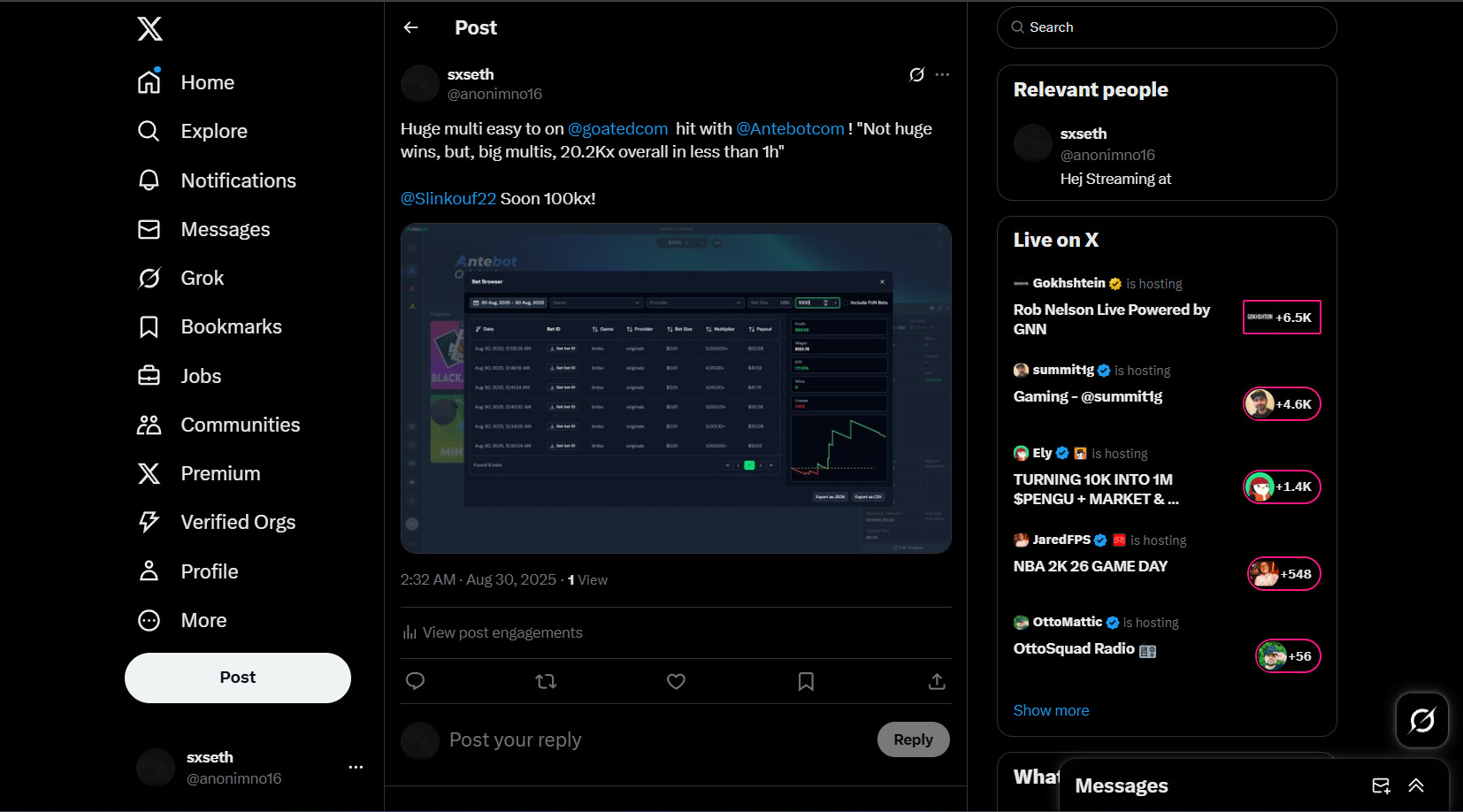The height and width of the screenshot is (812, 1463).
Task: Click the X logo at top left
Action: point(149,29)
